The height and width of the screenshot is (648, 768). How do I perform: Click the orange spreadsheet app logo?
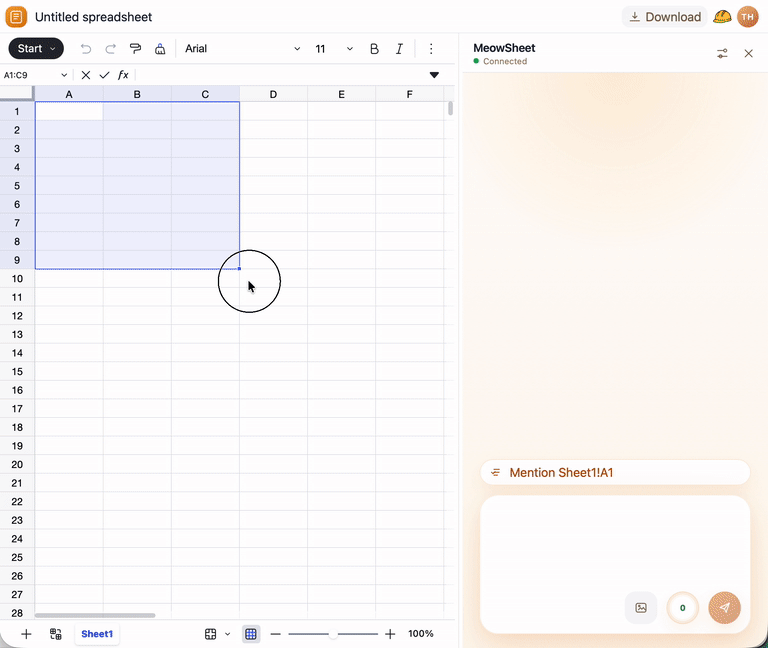(16, 17)
